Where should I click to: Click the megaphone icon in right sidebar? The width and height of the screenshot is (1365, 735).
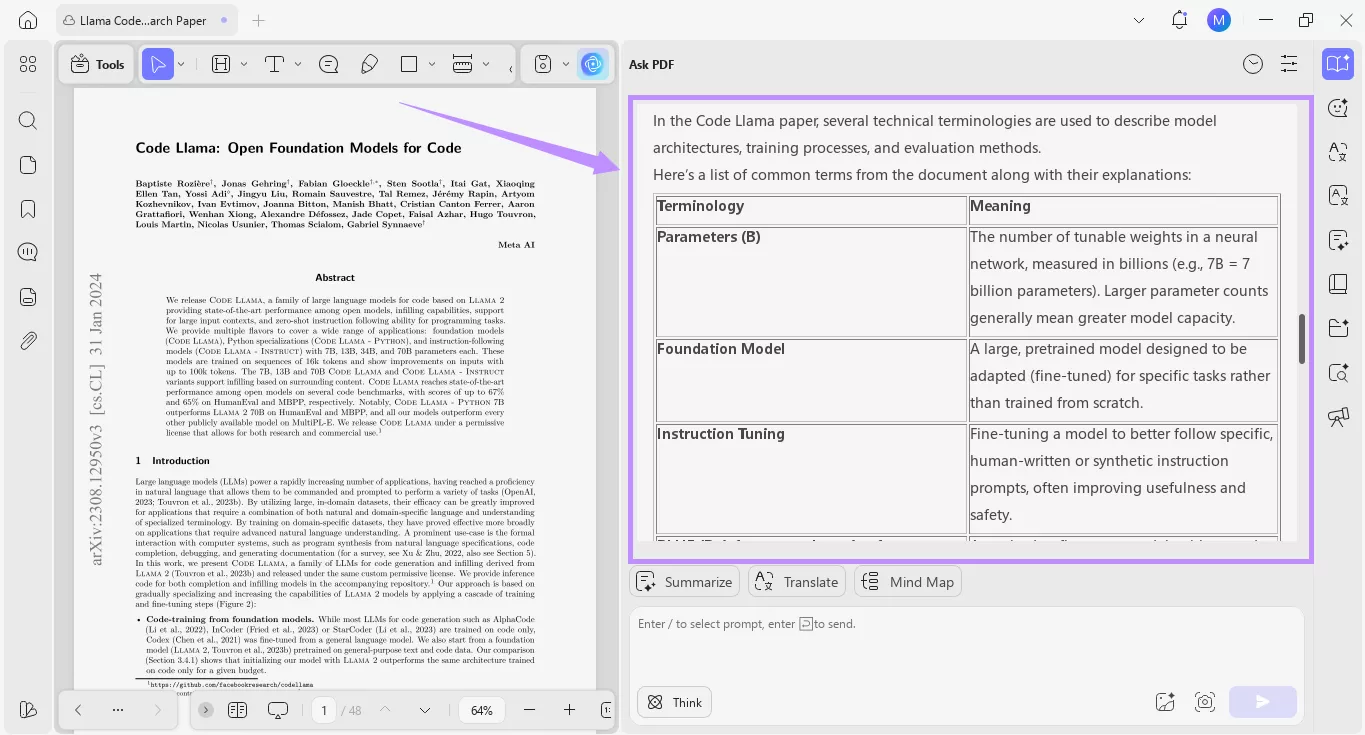1338,417
